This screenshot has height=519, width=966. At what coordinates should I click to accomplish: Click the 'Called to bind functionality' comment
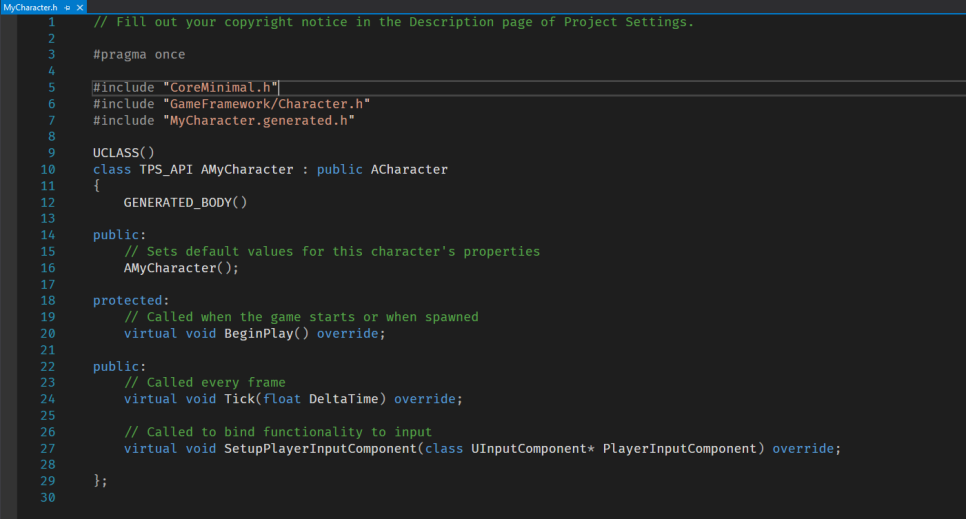pos(278,432)
